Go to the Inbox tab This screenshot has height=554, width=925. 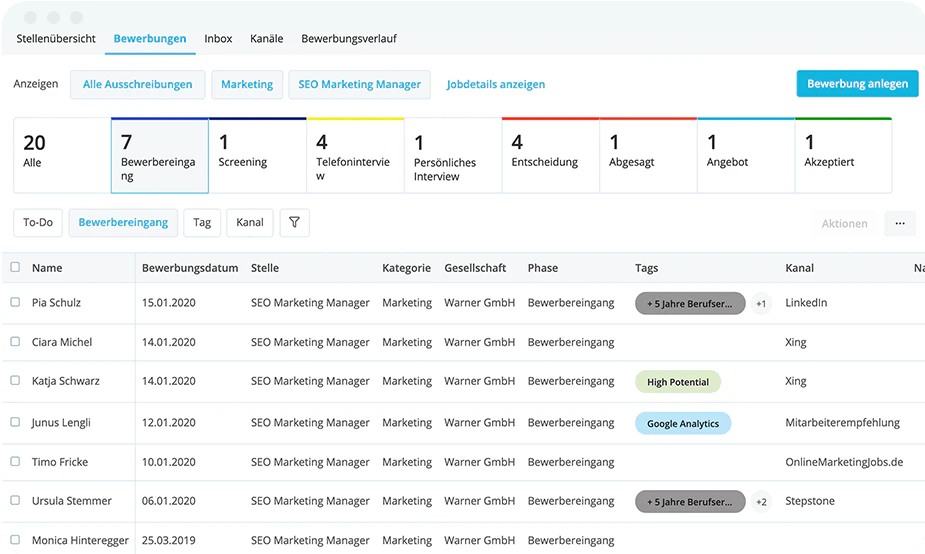(218, 38)
